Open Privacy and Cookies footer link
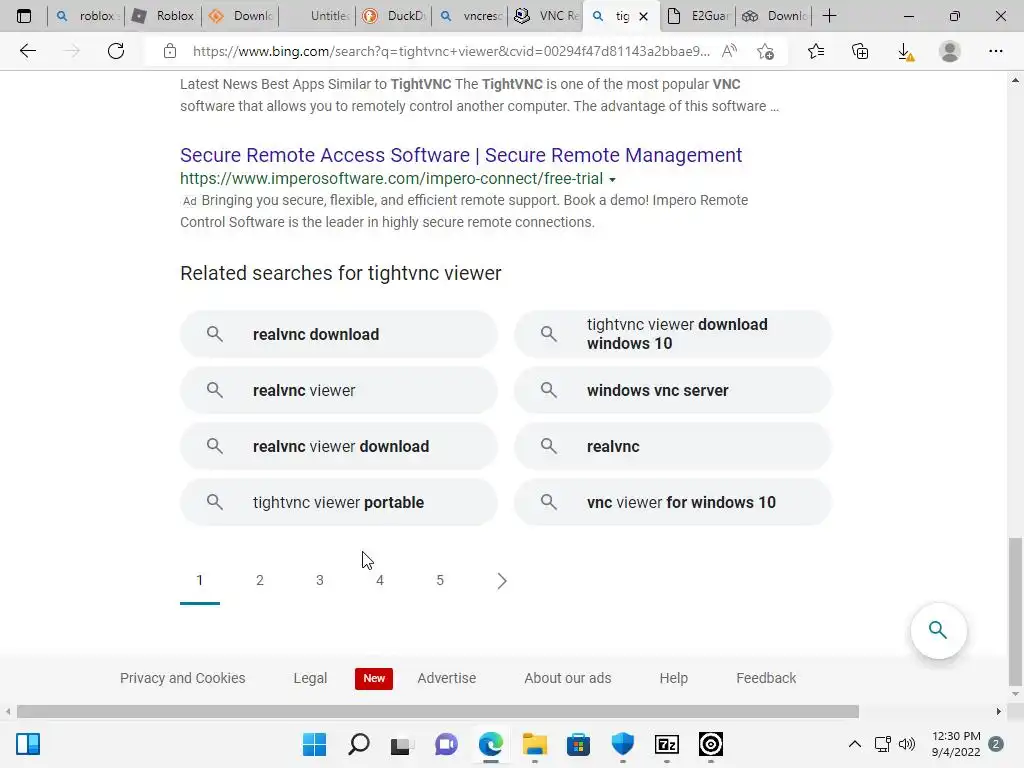 pos(183,679)
